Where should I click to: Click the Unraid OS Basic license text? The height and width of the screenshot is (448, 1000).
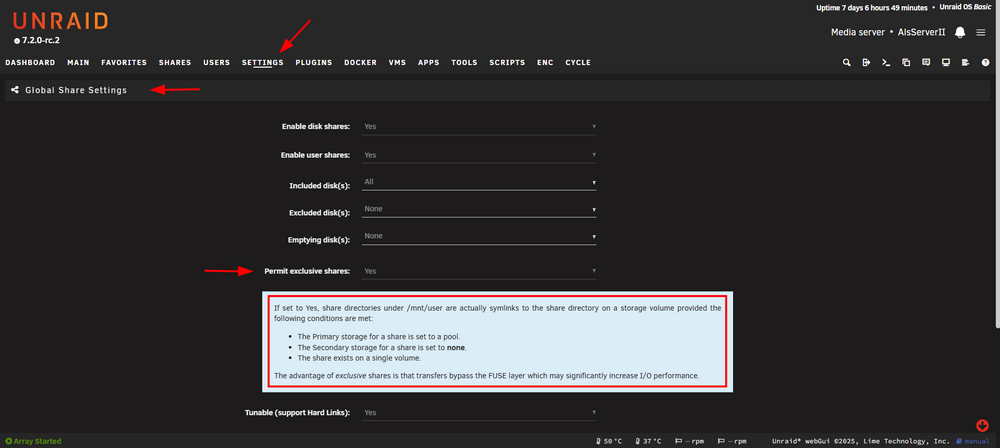(x=965, y=8)
